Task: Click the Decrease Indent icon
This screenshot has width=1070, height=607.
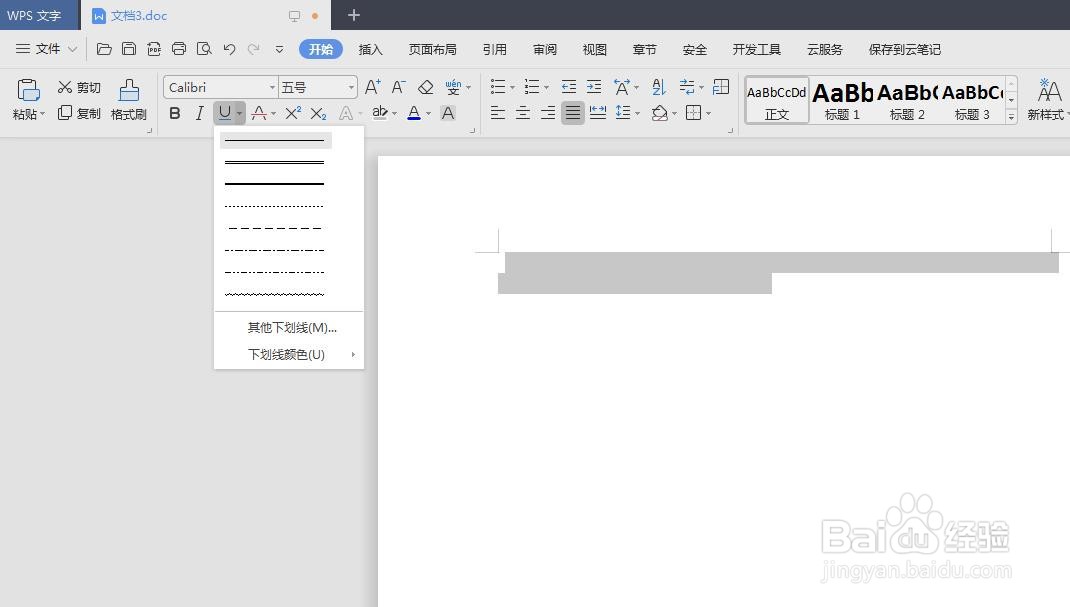Action: click(568, 86)
